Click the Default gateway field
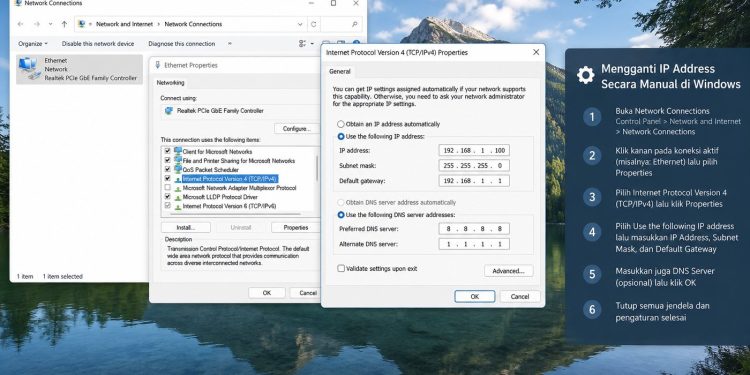The width and height of the screenshot is (750, 375). [x=474, y=181]
